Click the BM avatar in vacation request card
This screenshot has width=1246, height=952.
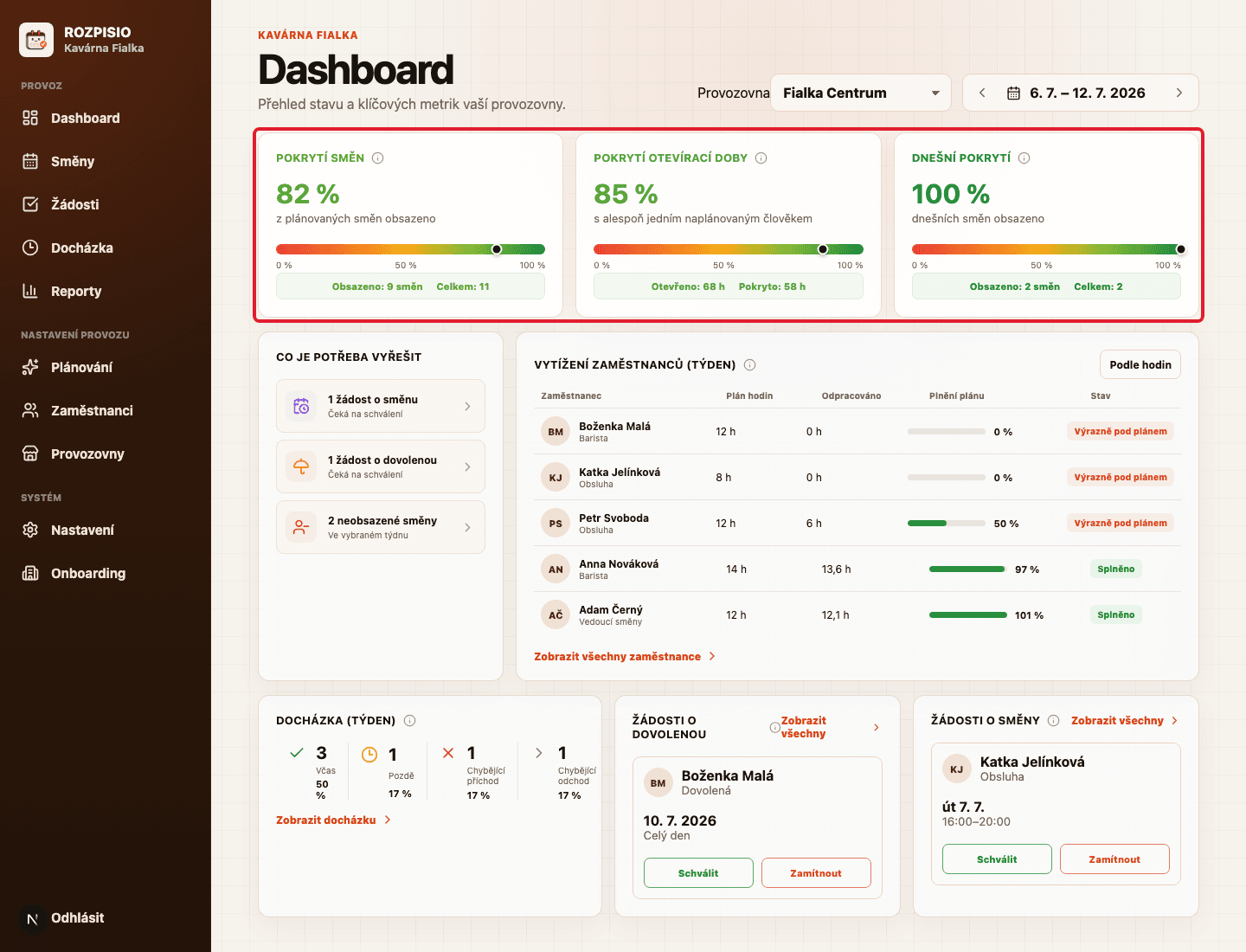click(x=658, y=782)
